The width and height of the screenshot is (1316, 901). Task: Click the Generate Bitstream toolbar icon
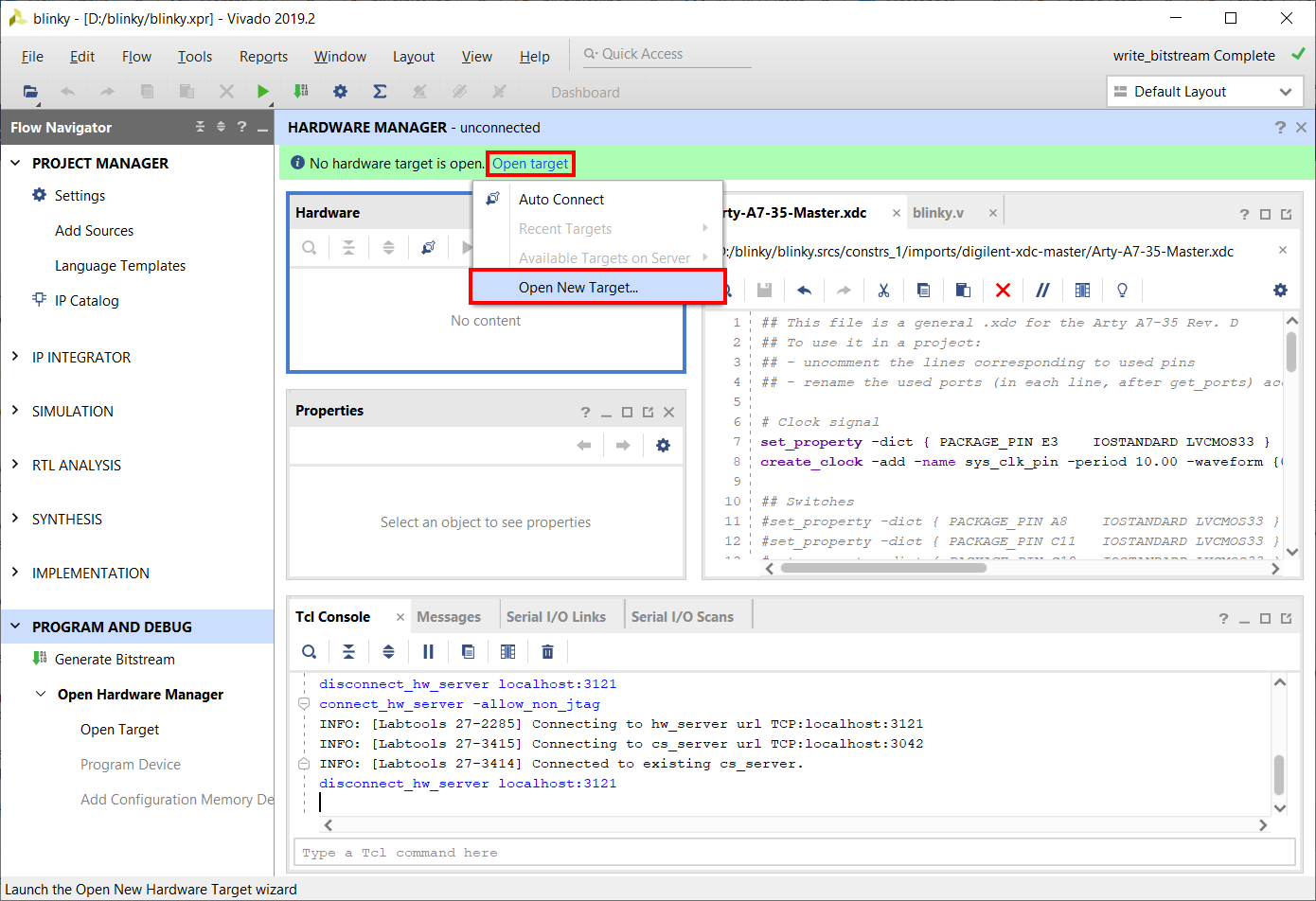pos(301,92)
